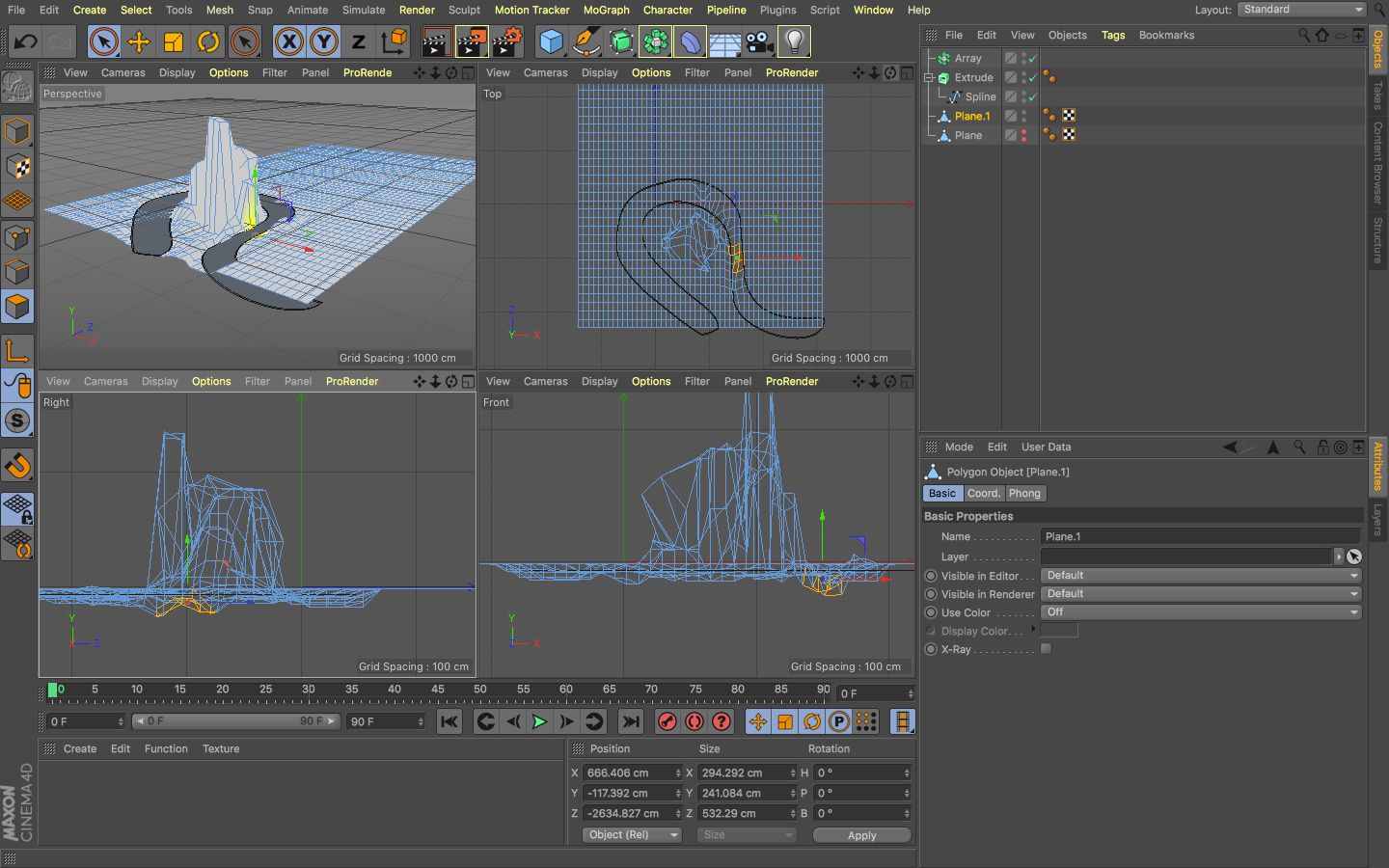
Task: Select the Move tool in the toolbar
Action: click(139, 41)
